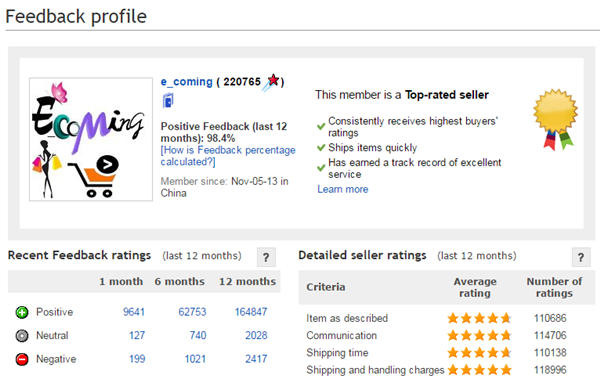Click the red Negative feedback icon

click(x=22, y=359)
